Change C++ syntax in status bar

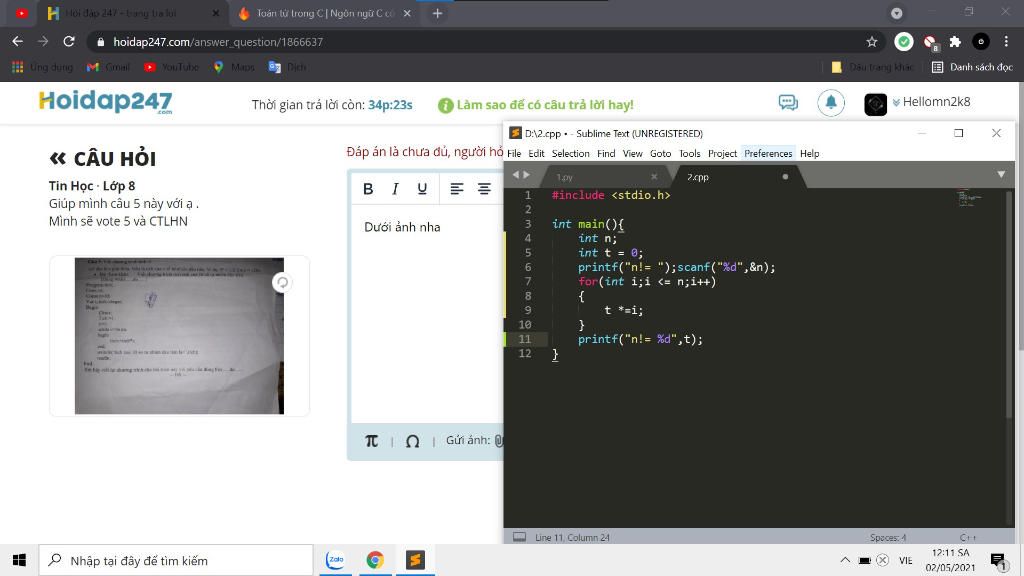click(968, 537)
